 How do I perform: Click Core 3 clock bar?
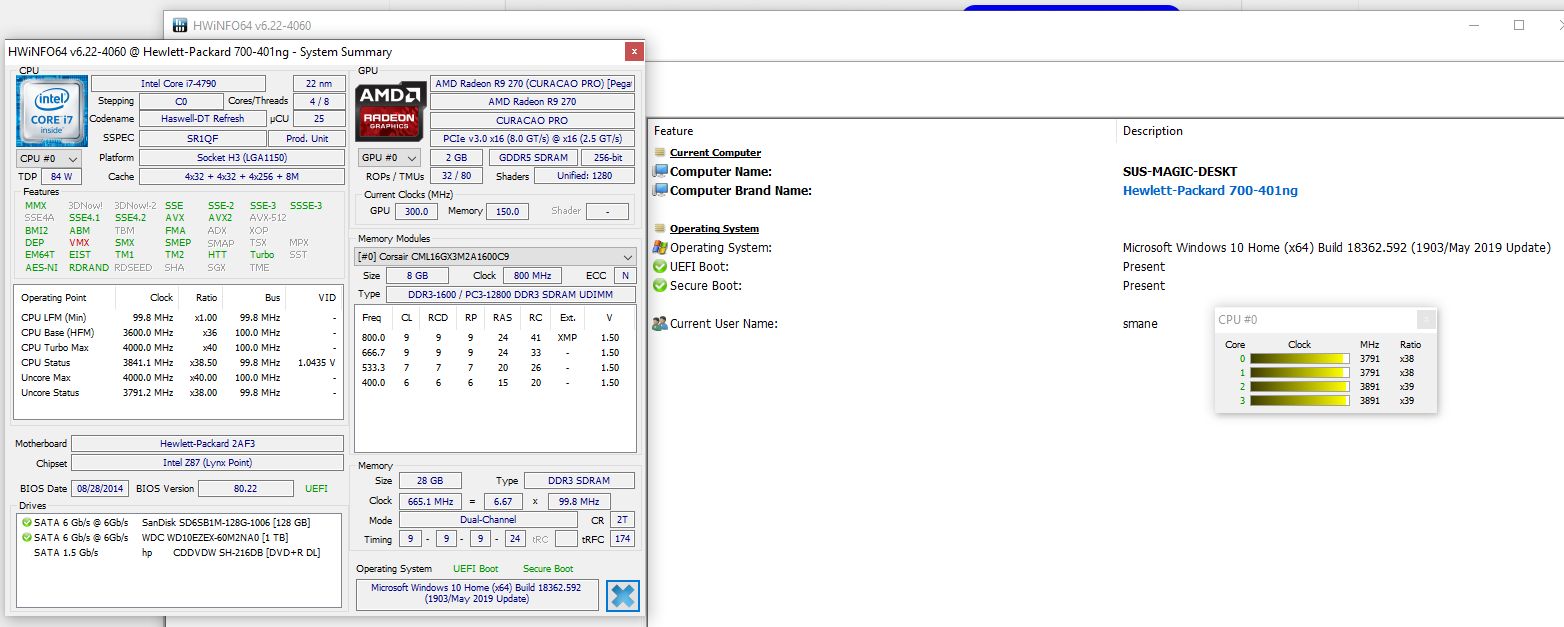[x=1299, y=400]
